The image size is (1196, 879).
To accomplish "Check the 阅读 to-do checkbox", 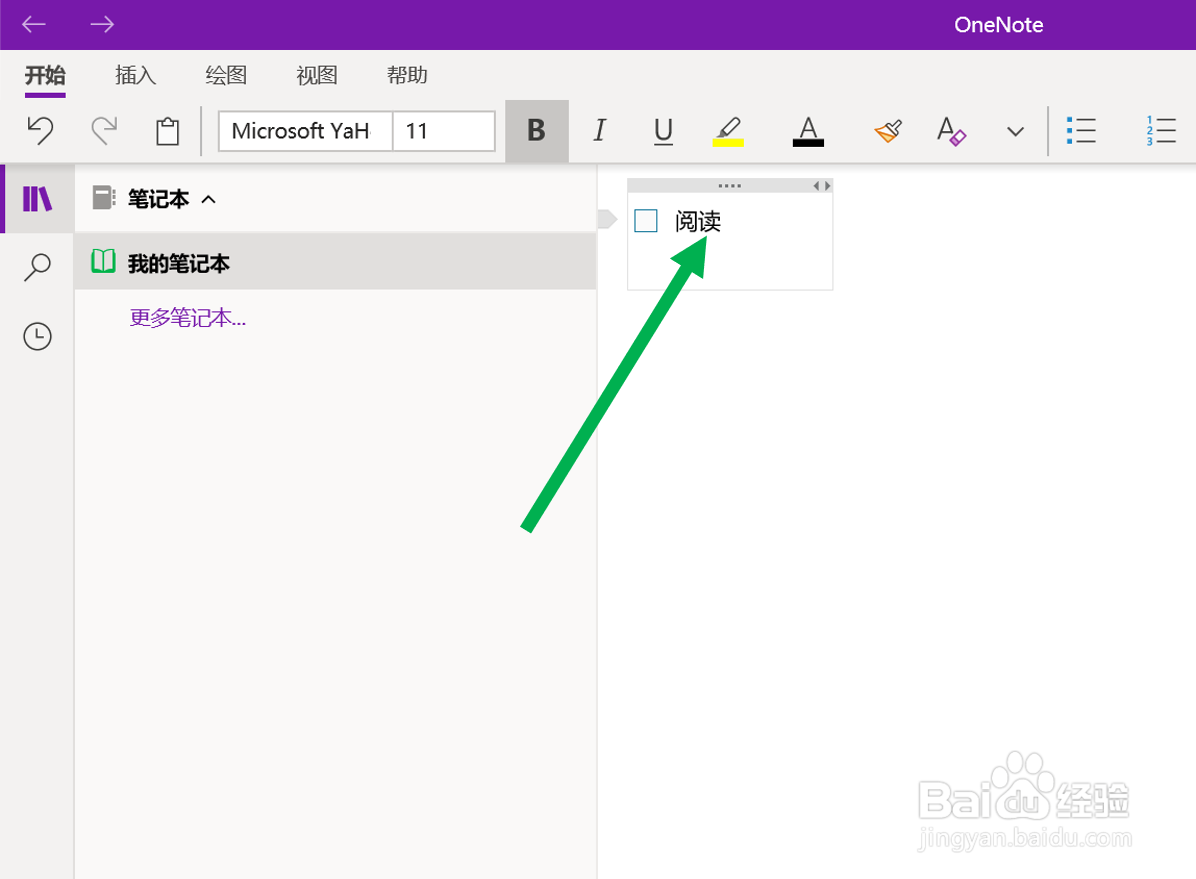I will (646, 221).
